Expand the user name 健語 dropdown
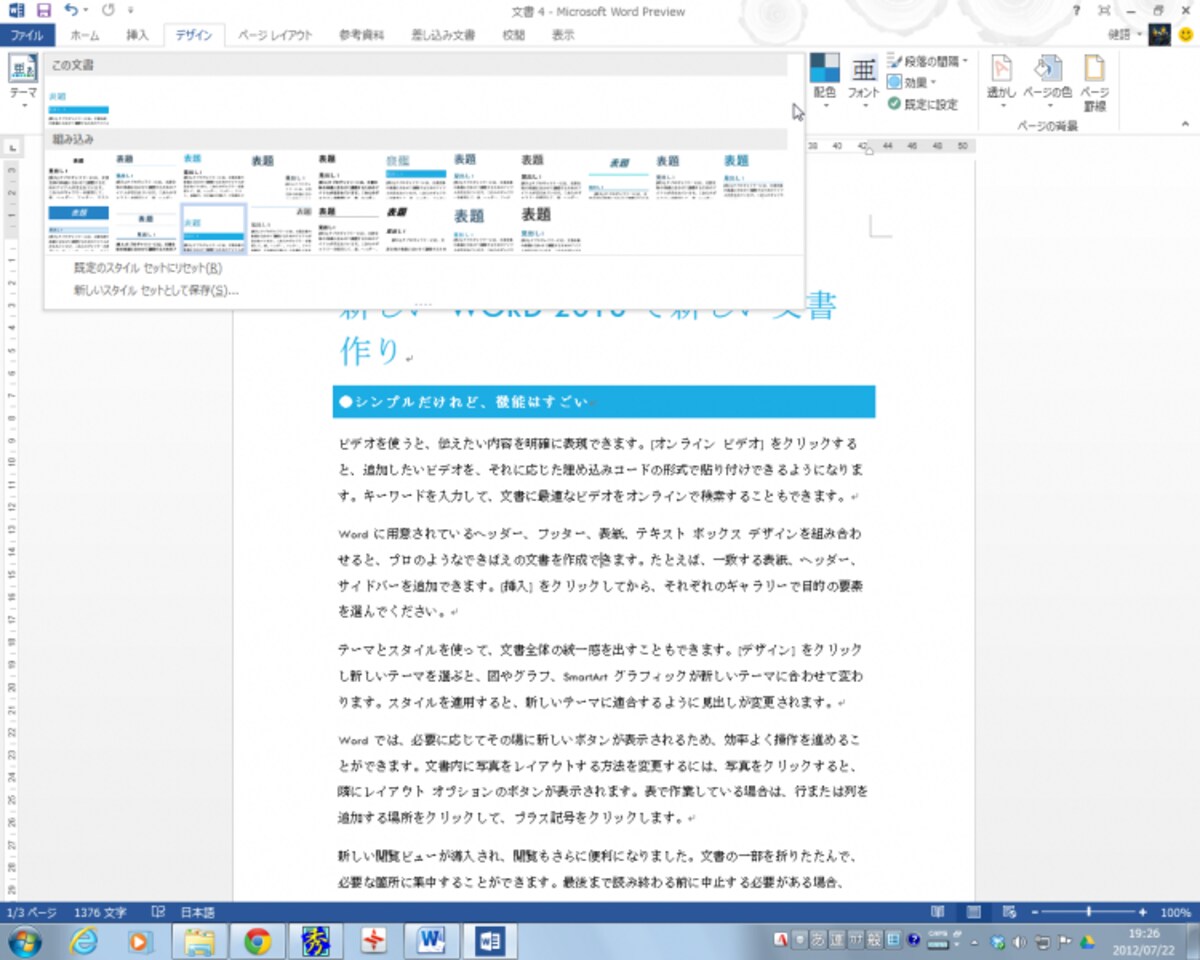Screen dimensions: 1200x960 [1126, 35]
